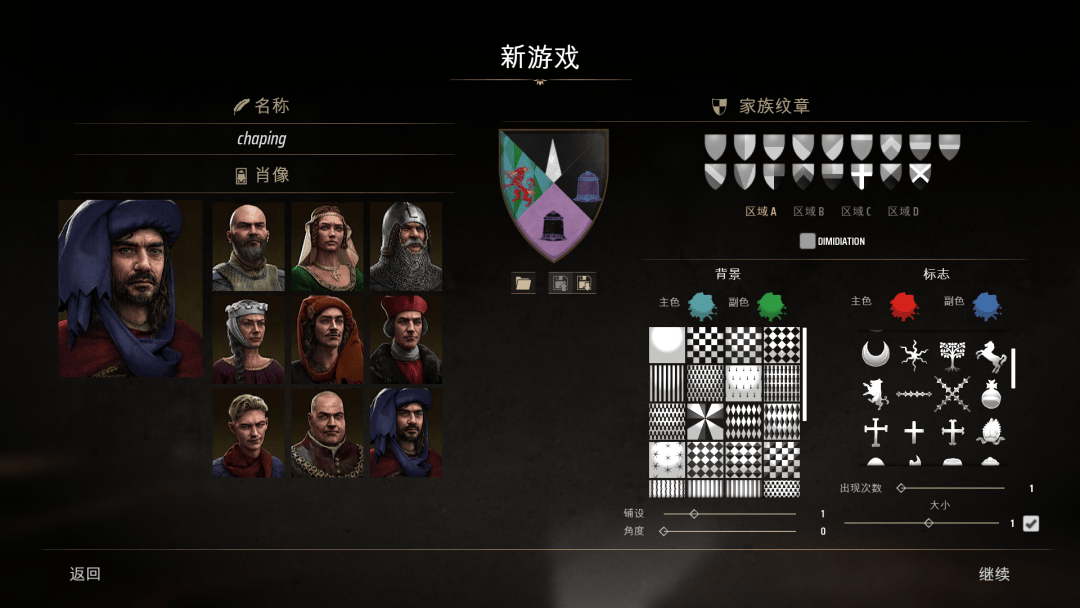Uncheck the checkbox beside the 大小 slider
Image resolution: width=1080 pixels, height=608 pixels.
coord(1030,524)
